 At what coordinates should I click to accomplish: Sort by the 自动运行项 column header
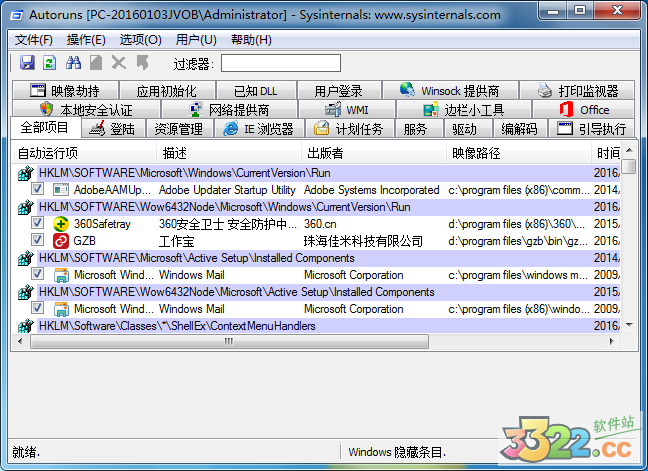[x=84, y=153]
